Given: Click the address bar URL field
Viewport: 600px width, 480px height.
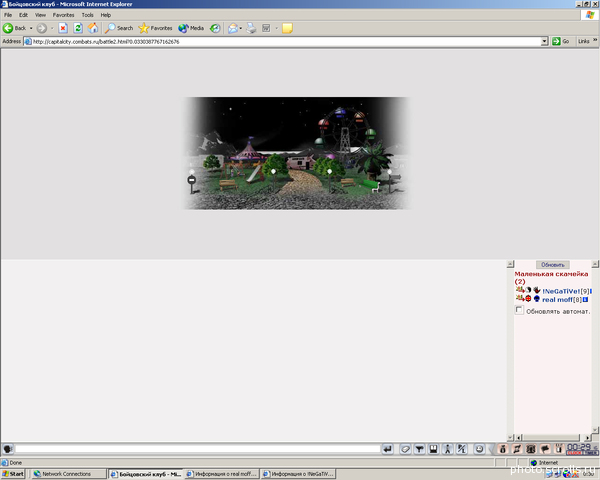Looking at the screenshot, I should (283, 41).
